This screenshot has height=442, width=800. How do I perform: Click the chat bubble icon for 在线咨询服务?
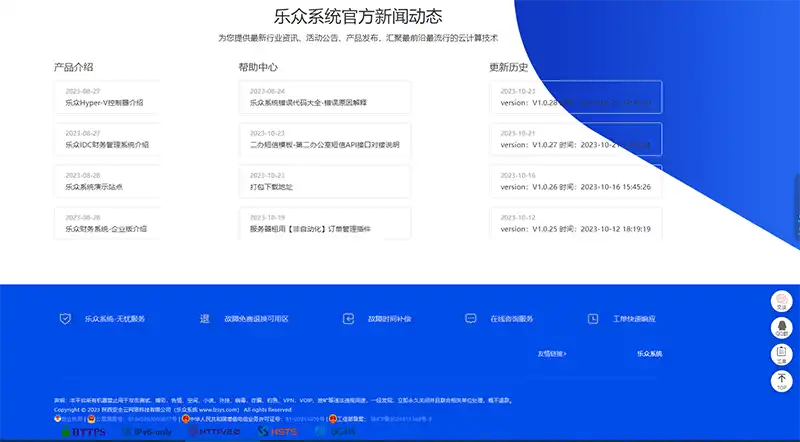[471, 319]
